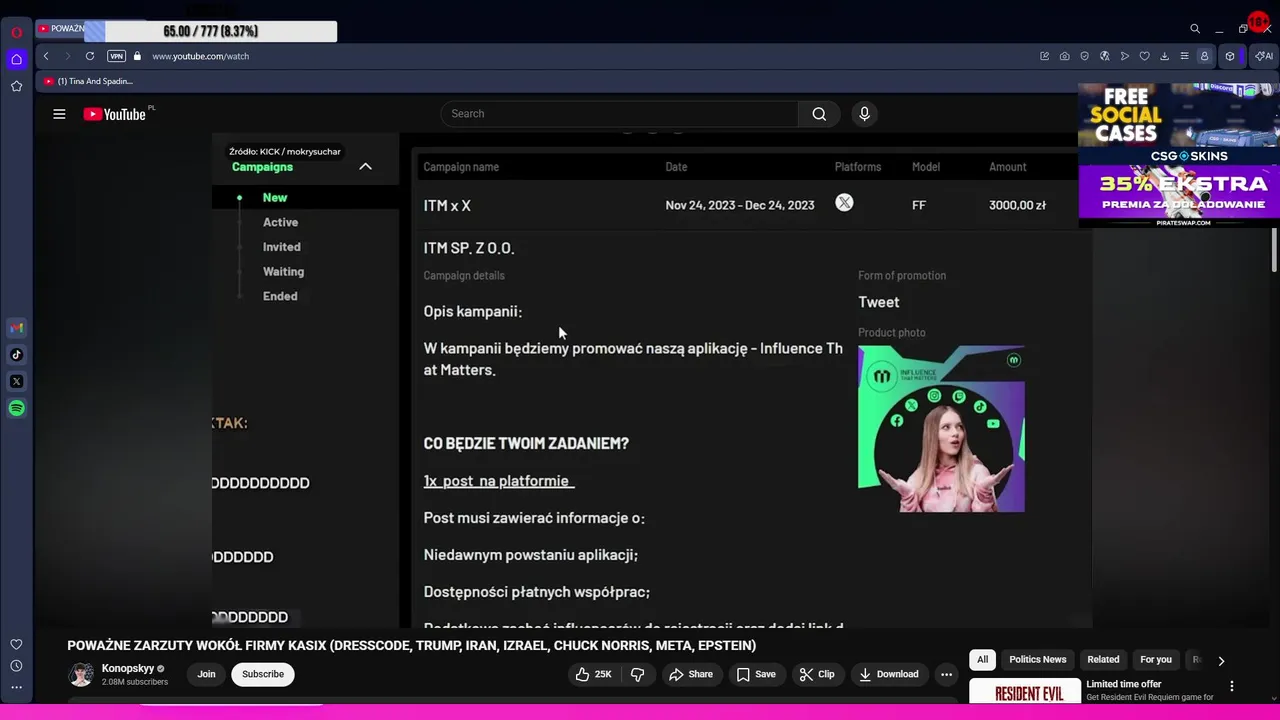The image size is (1280, 720).
Task: Click the ITM x X campaign name
Action: 447,206
